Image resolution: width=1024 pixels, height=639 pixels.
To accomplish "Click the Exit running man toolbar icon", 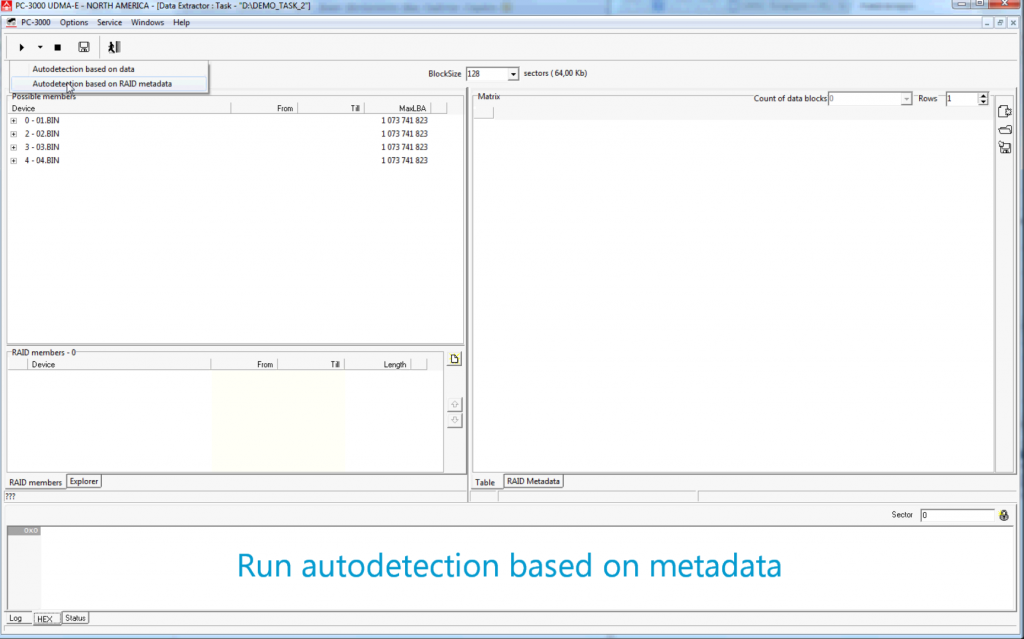I will pos(114,47).
